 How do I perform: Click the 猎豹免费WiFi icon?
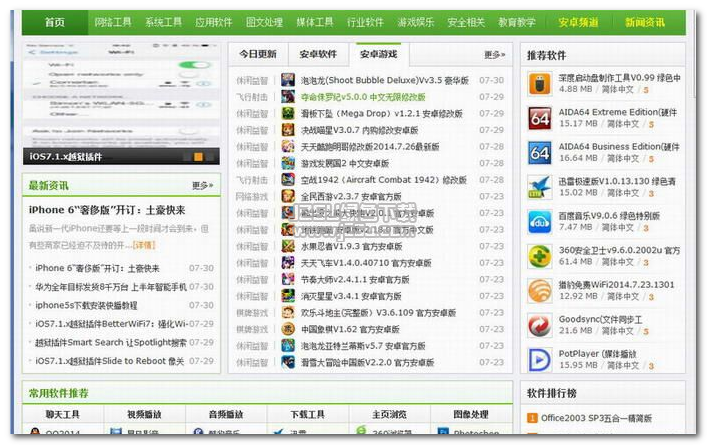pyautogui.click(x=540, y=291)
